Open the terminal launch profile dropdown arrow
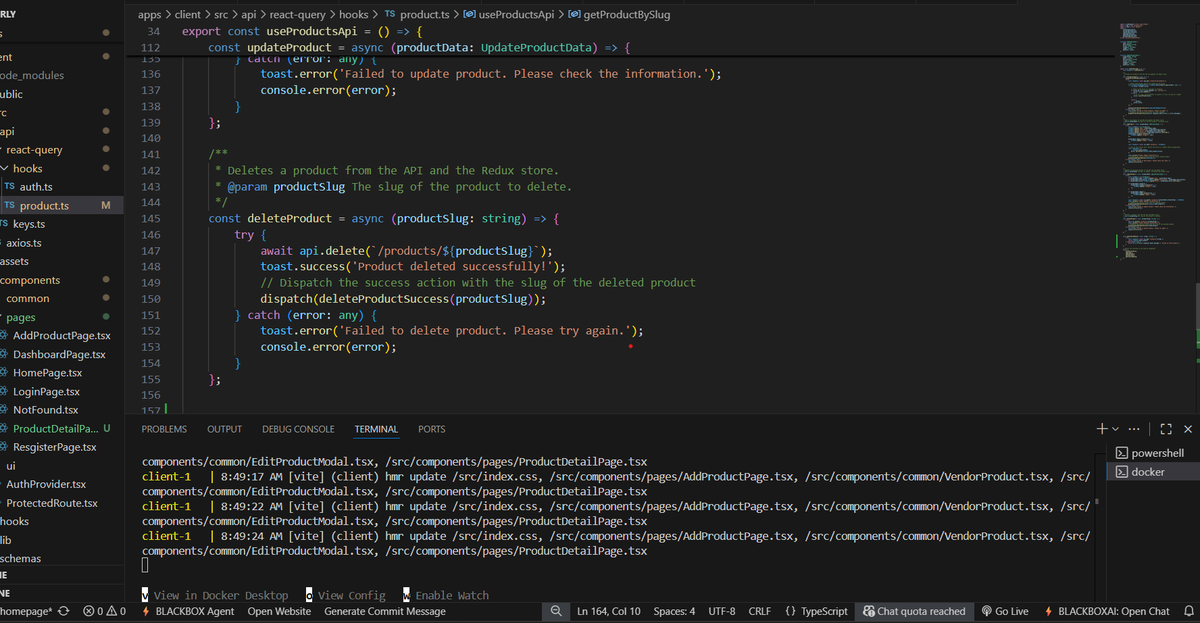The height and width of the screenshot is (623, 1200). click(x=1117, y=429)
